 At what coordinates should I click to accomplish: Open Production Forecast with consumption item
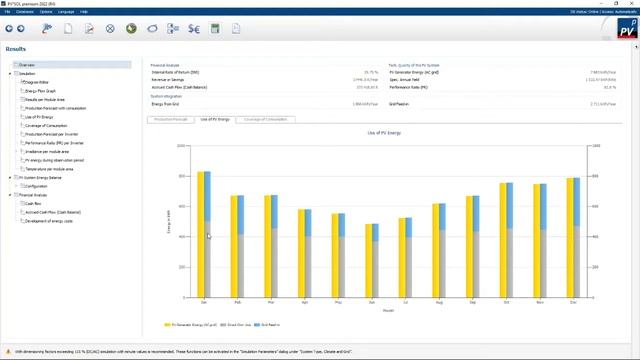(56, 108)
